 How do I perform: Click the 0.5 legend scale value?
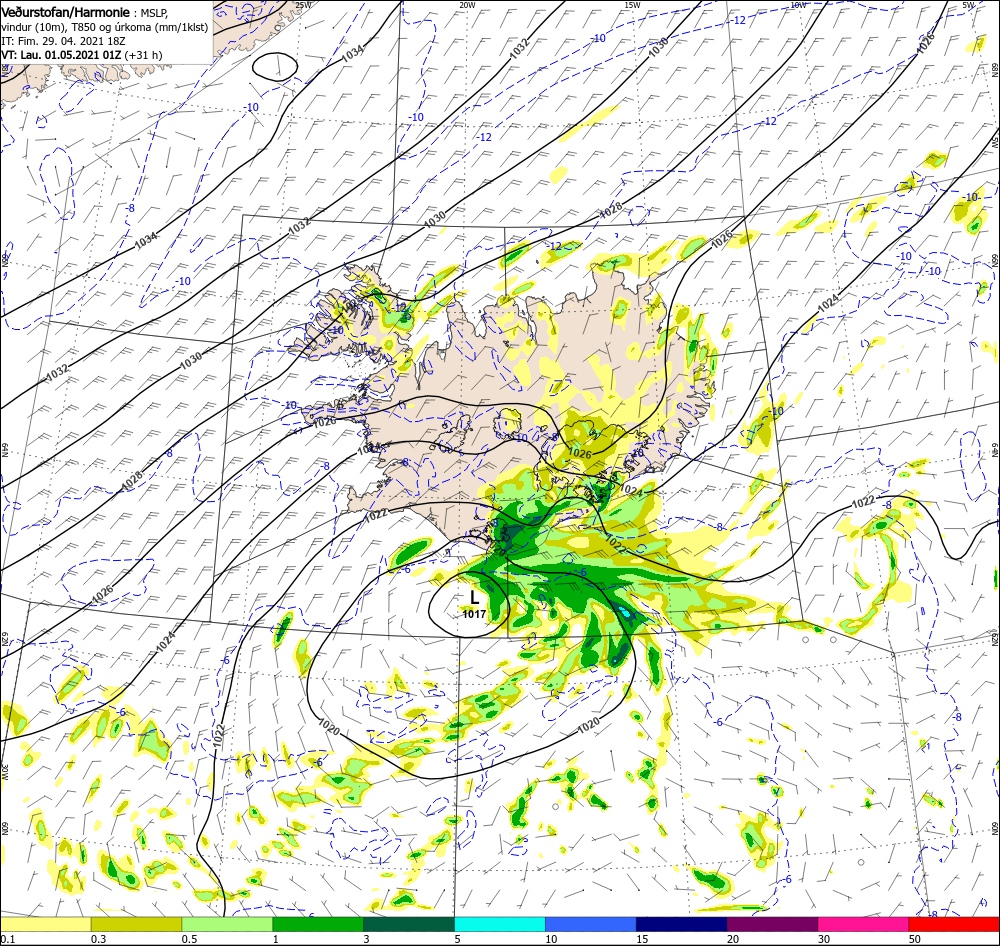point(189,939)
